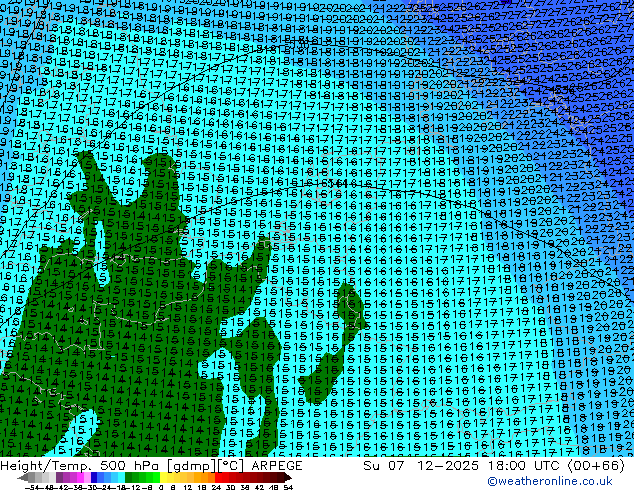Click the "54" legend maximum value
Screen dimensions: 634x490
[288, 487]
